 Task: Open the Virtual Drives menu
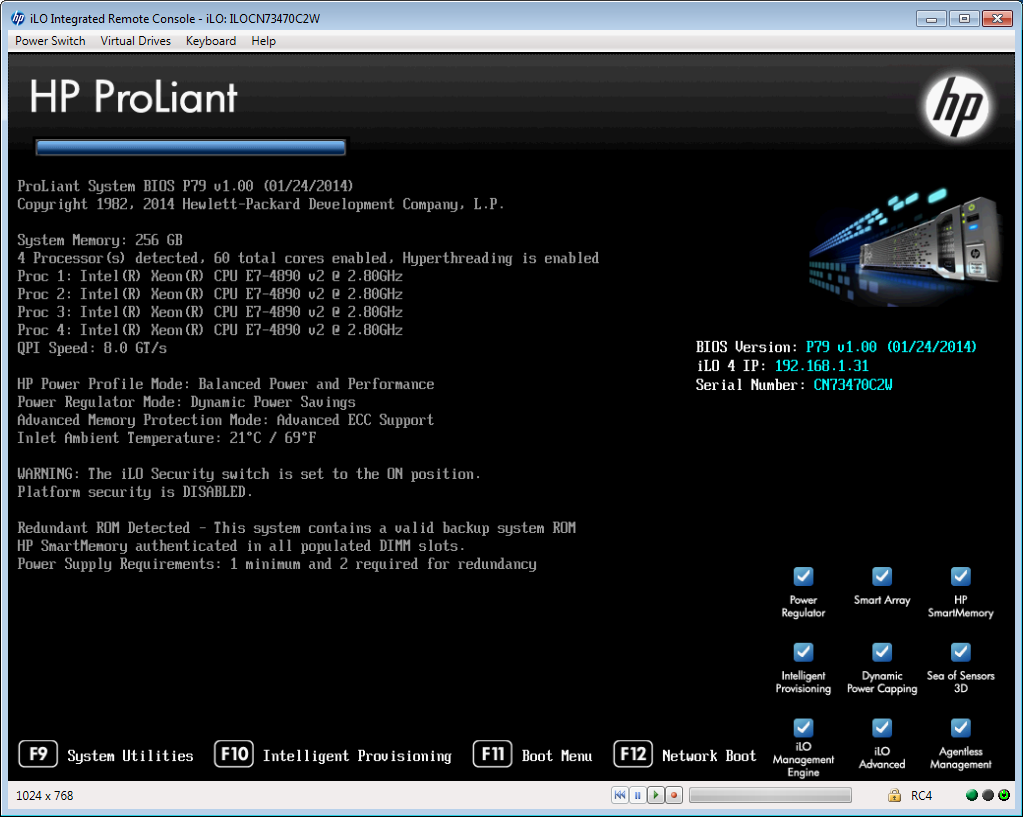point(135,41)
